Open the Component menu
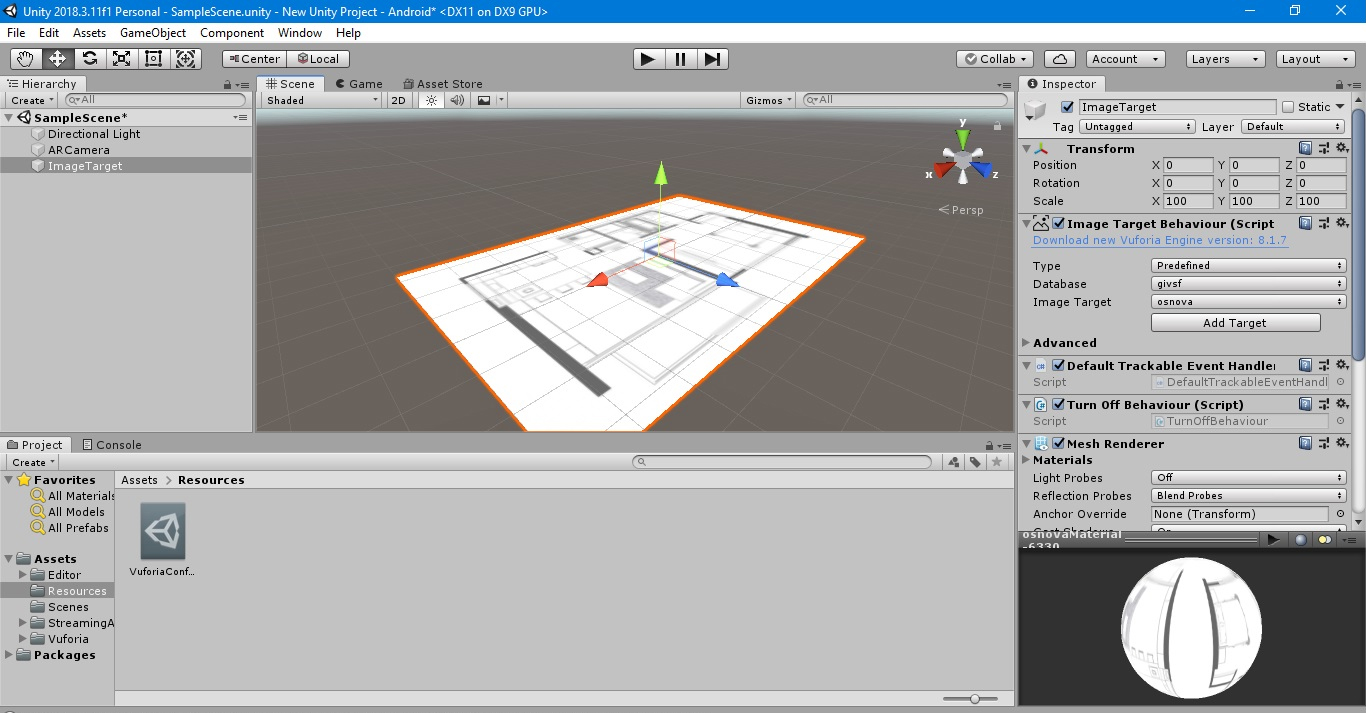1366x713 pixels. 232,33
